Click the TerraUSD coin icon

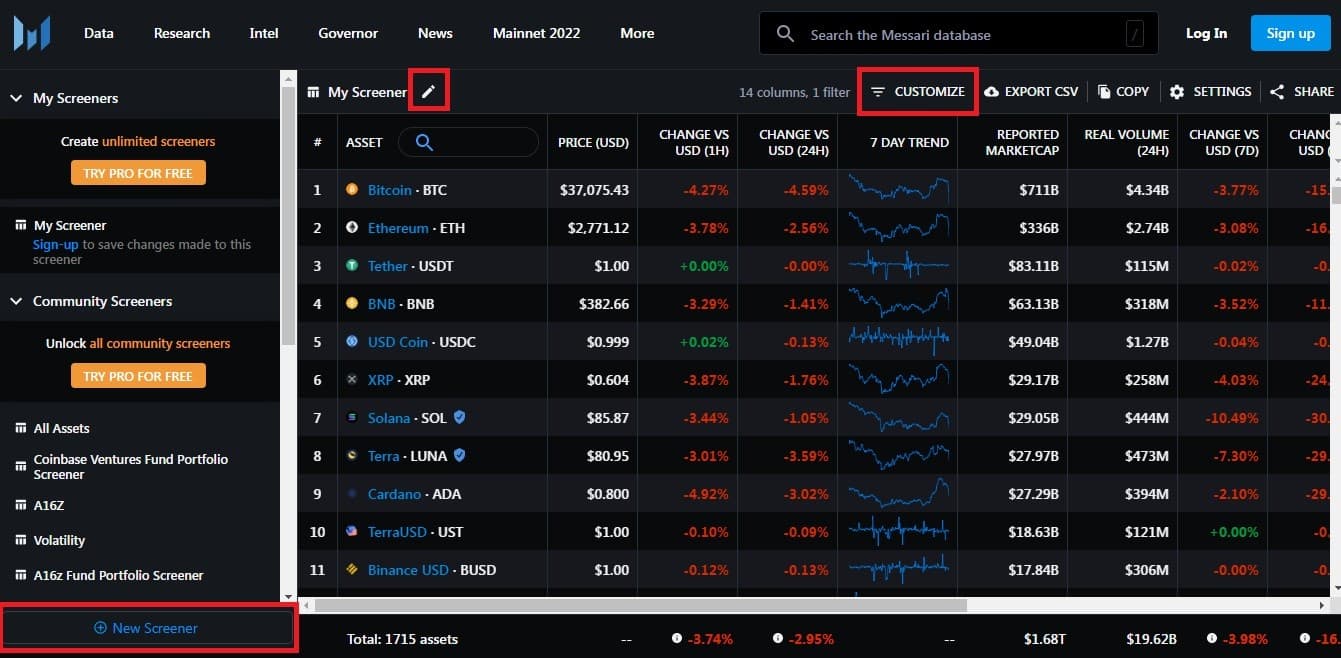[352, 531]
